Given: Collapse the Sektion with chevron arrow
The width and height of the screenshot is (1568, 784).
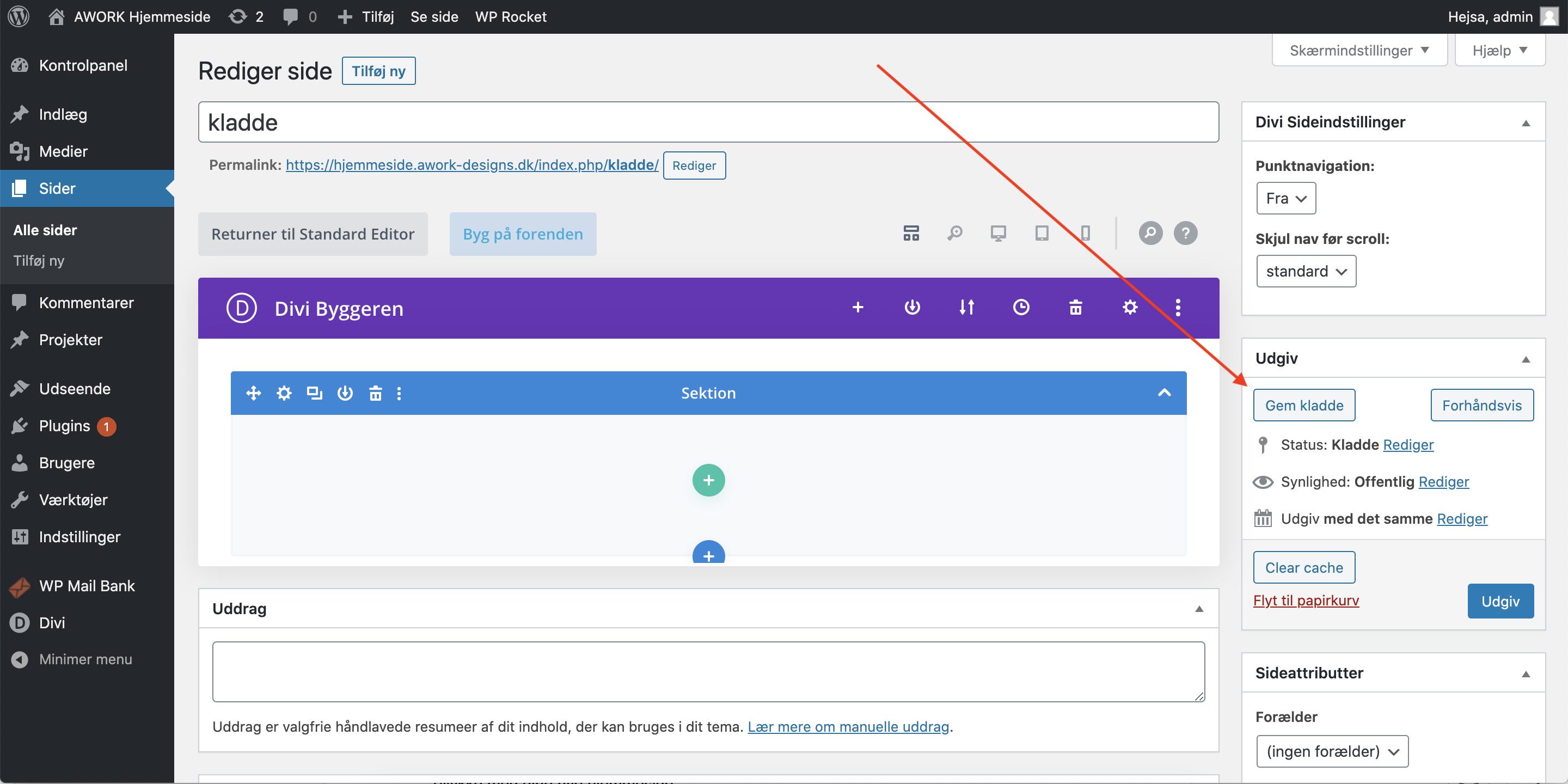Looking at the screenshot, I should [1164, 393].
